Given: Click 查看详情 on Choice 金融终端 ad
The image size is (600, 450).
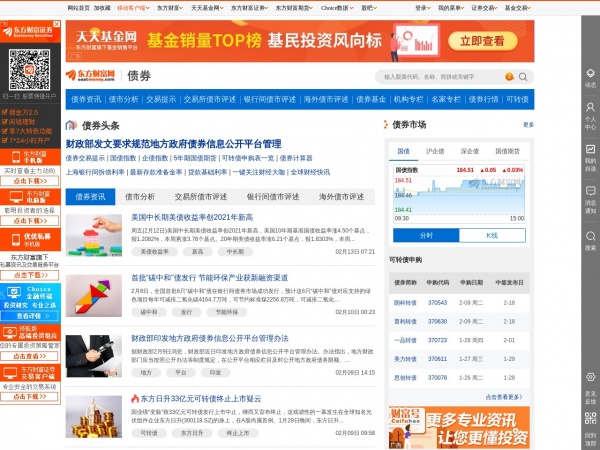Looking at the screenshot, I should 30,316.
